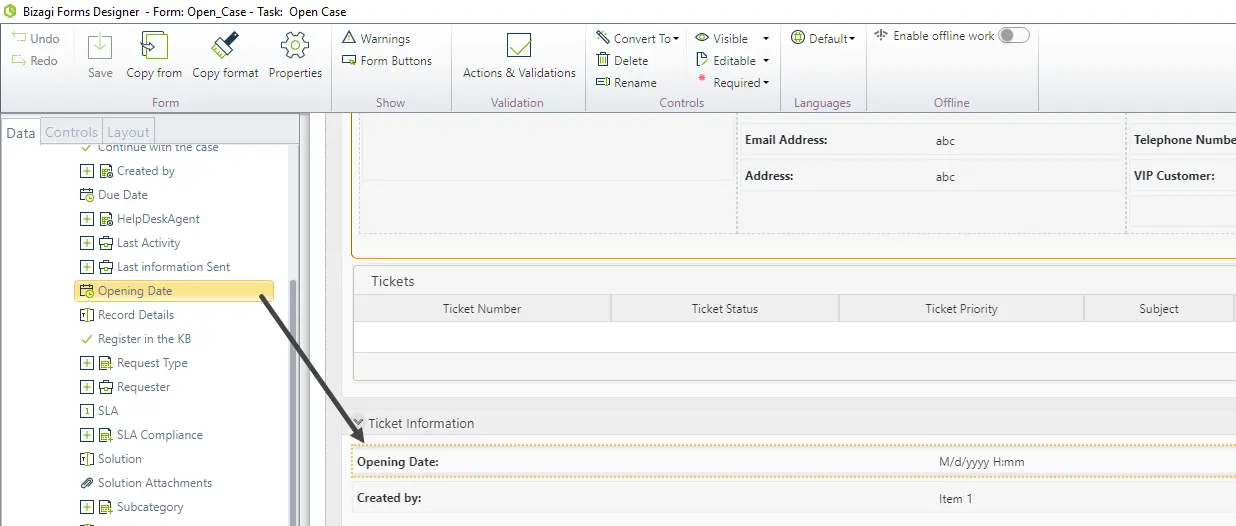Expand the Subcategory tree node
Image resolution: width=1236 pixels, height=526 pixels.
coord(87,507)
